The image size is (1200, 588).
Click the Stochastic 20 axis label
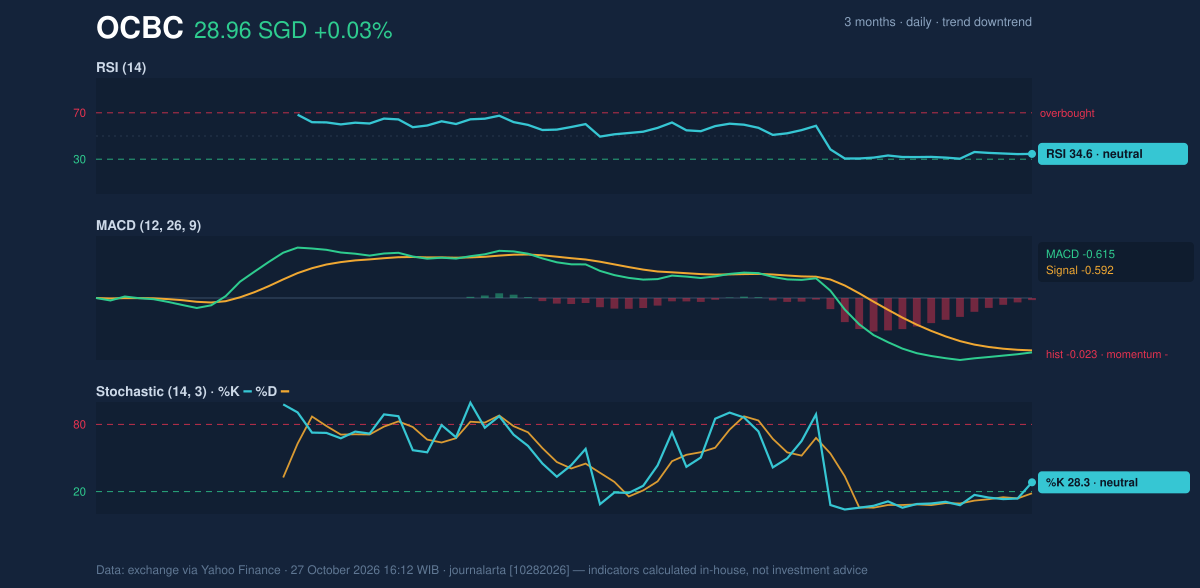click(79, 492)
